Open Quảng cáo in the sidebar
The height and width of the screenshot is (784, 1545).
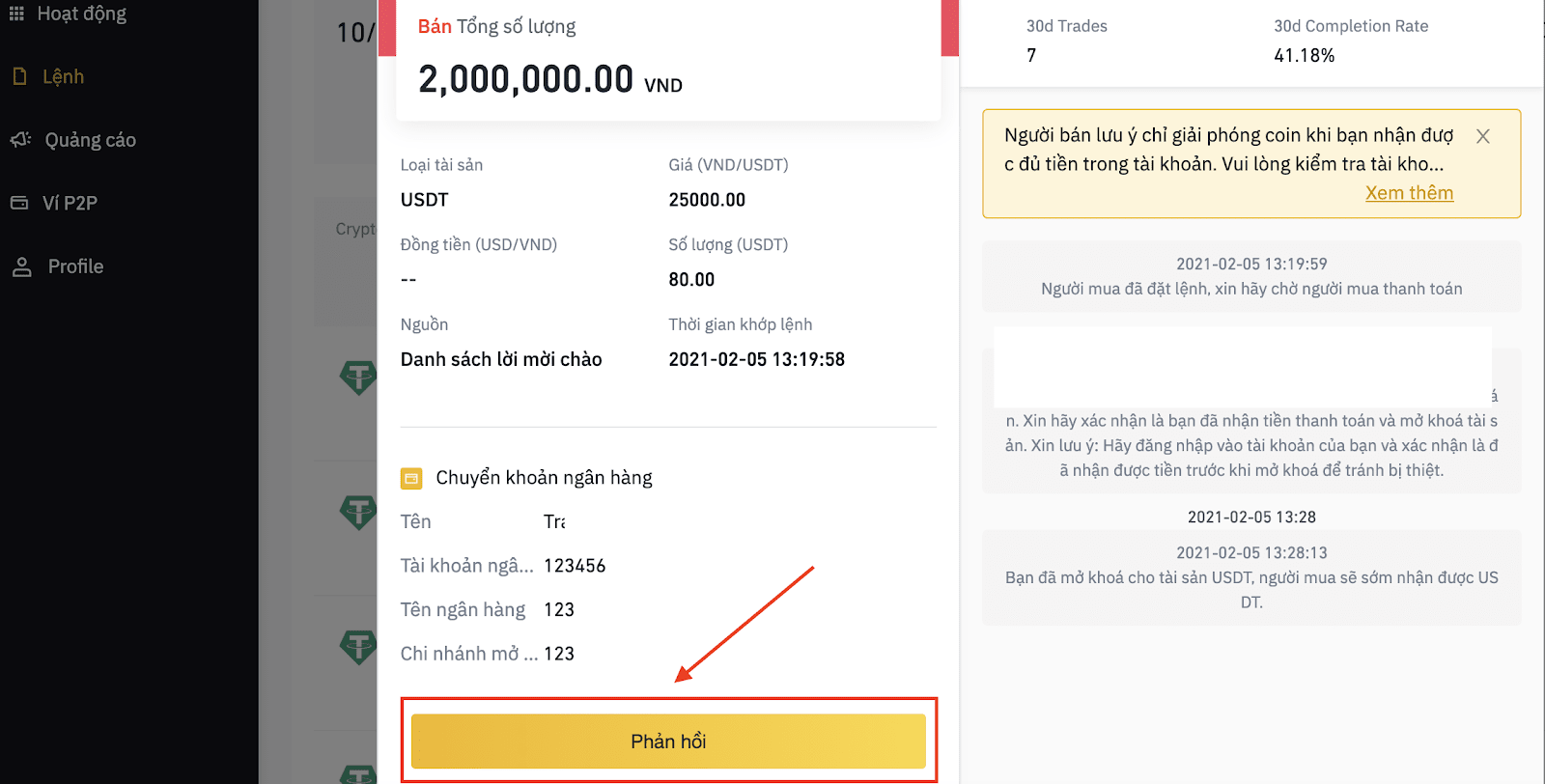click(x=90, y=140)
